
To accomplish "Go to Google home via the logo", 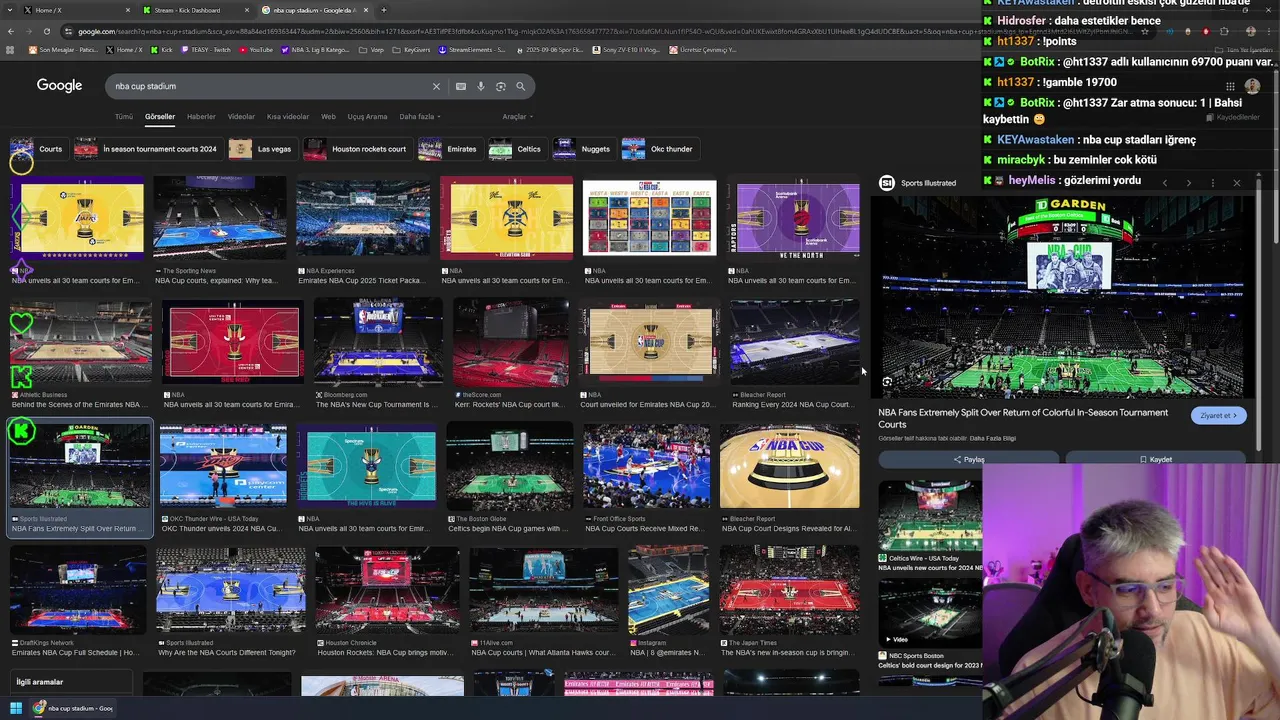I will coord(59,85).
